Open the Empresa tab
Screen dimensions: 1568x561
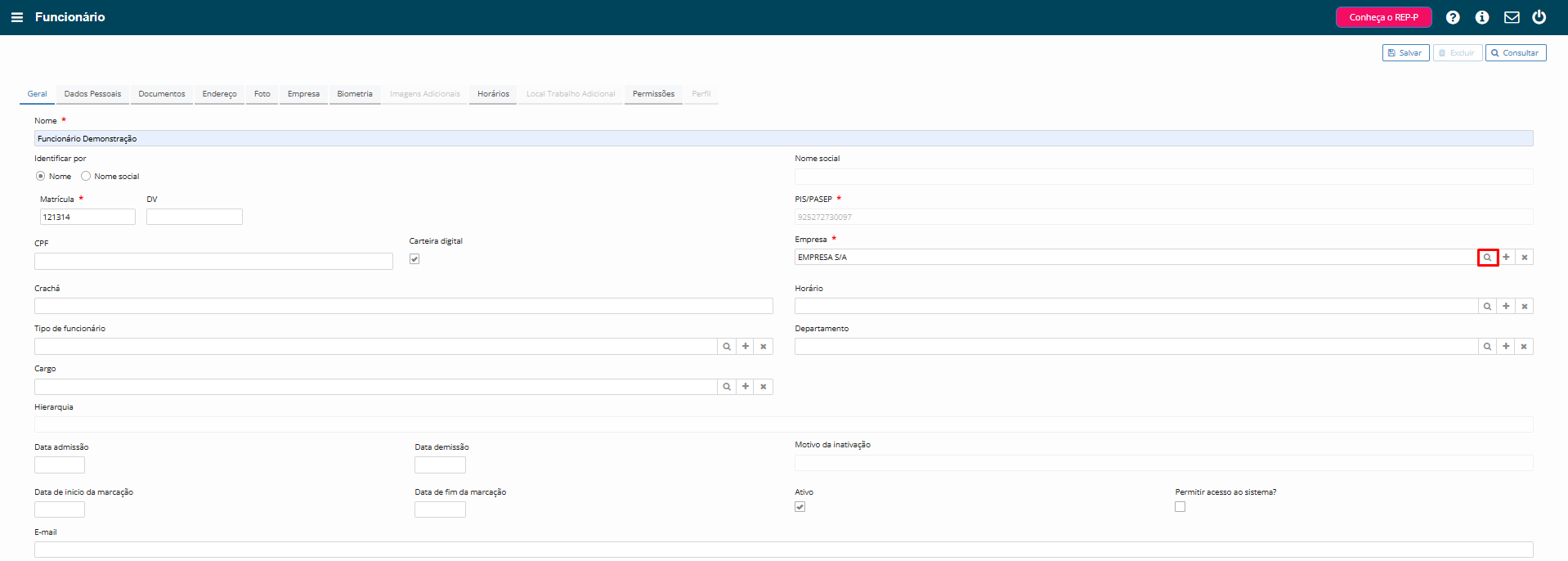tap(304, 94)
